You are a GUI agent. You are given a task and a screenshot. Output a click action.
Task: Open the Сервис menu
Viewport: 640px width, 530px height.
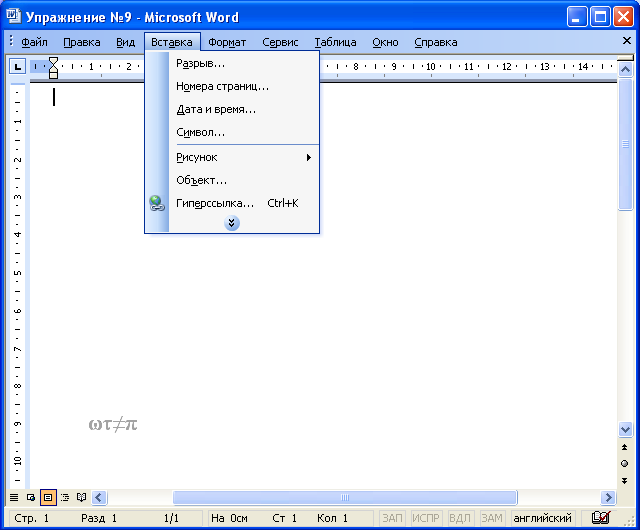(280, 42)
